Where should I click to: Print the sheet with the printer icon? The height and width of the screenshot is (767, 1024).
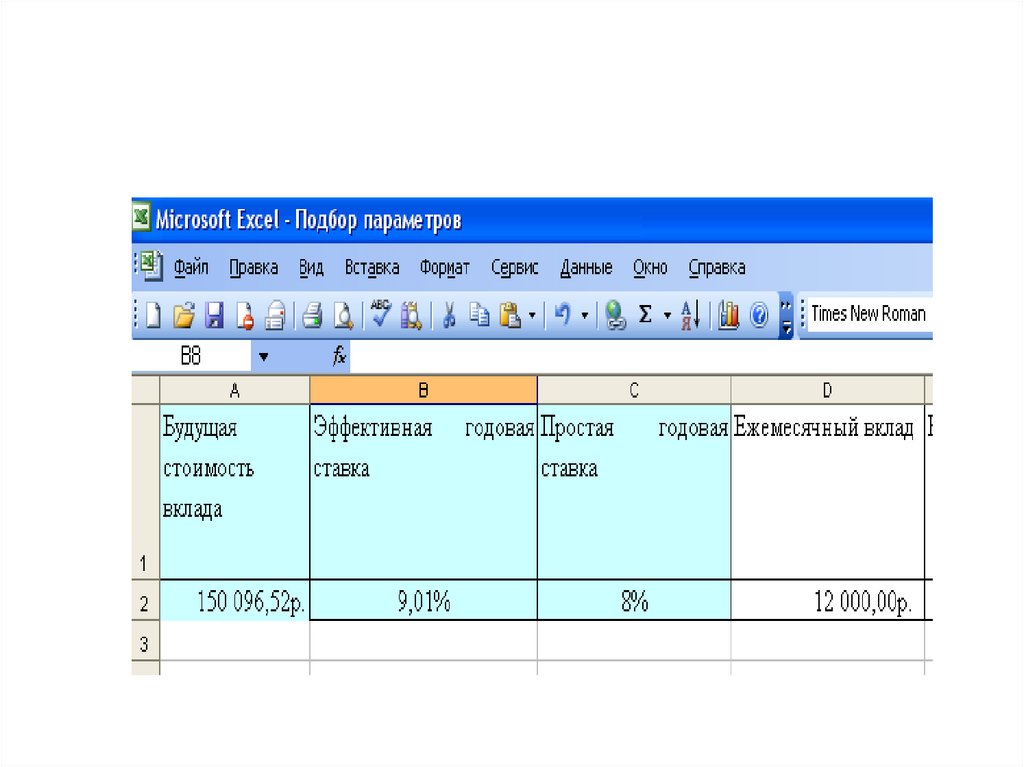click(x=313, y=316)
